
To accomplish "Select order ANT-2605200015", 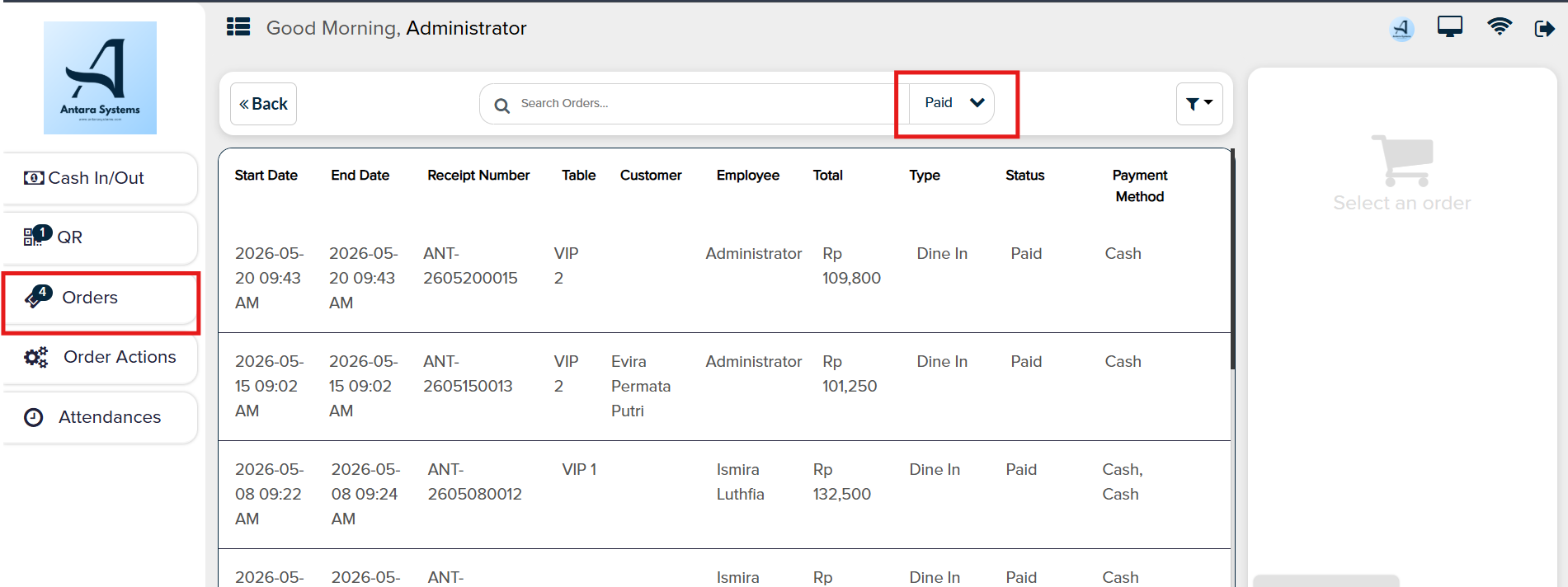I will [470, 265].
